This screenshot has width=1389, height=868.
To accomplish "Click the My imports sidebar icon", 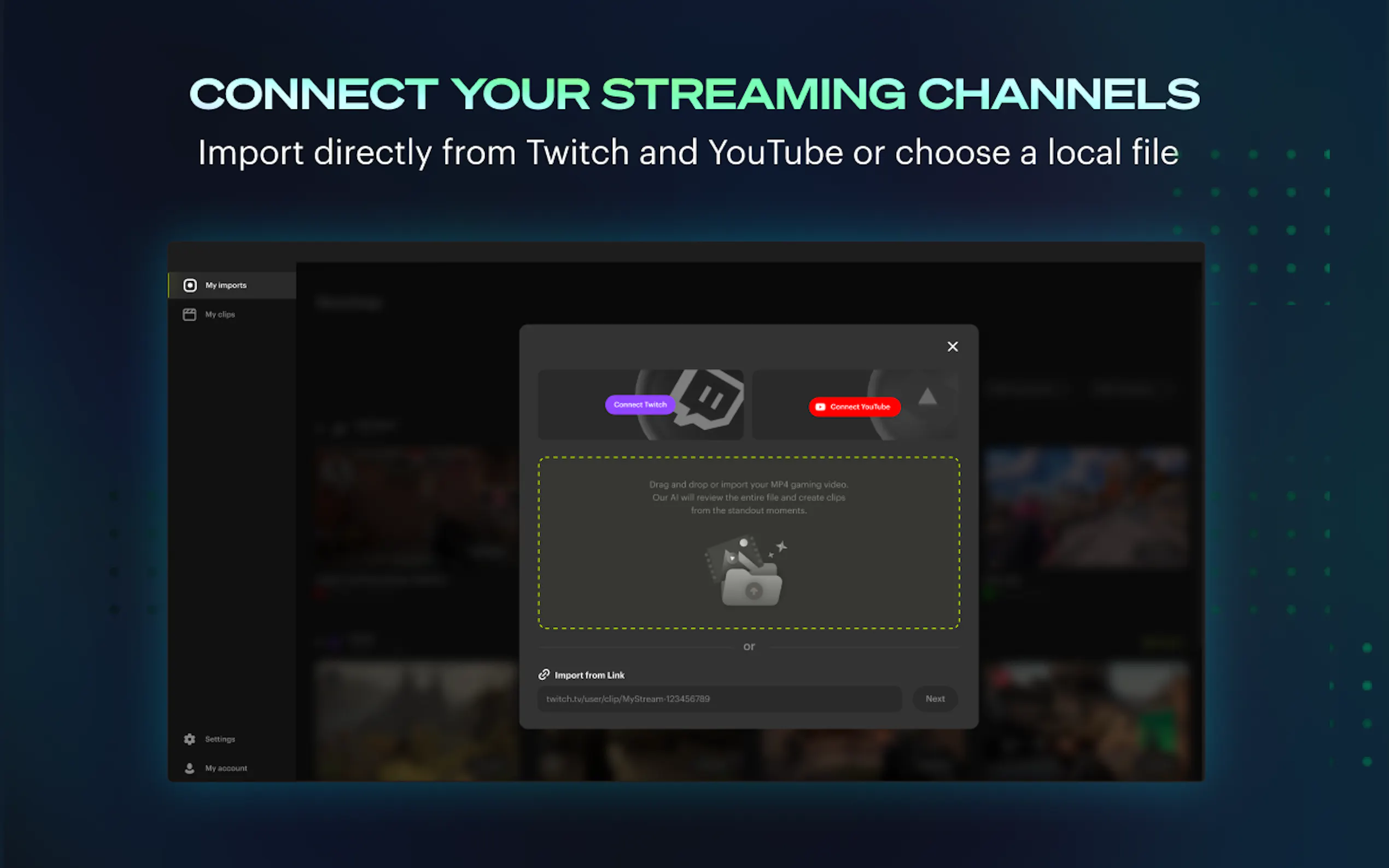I will click(190, 285).
